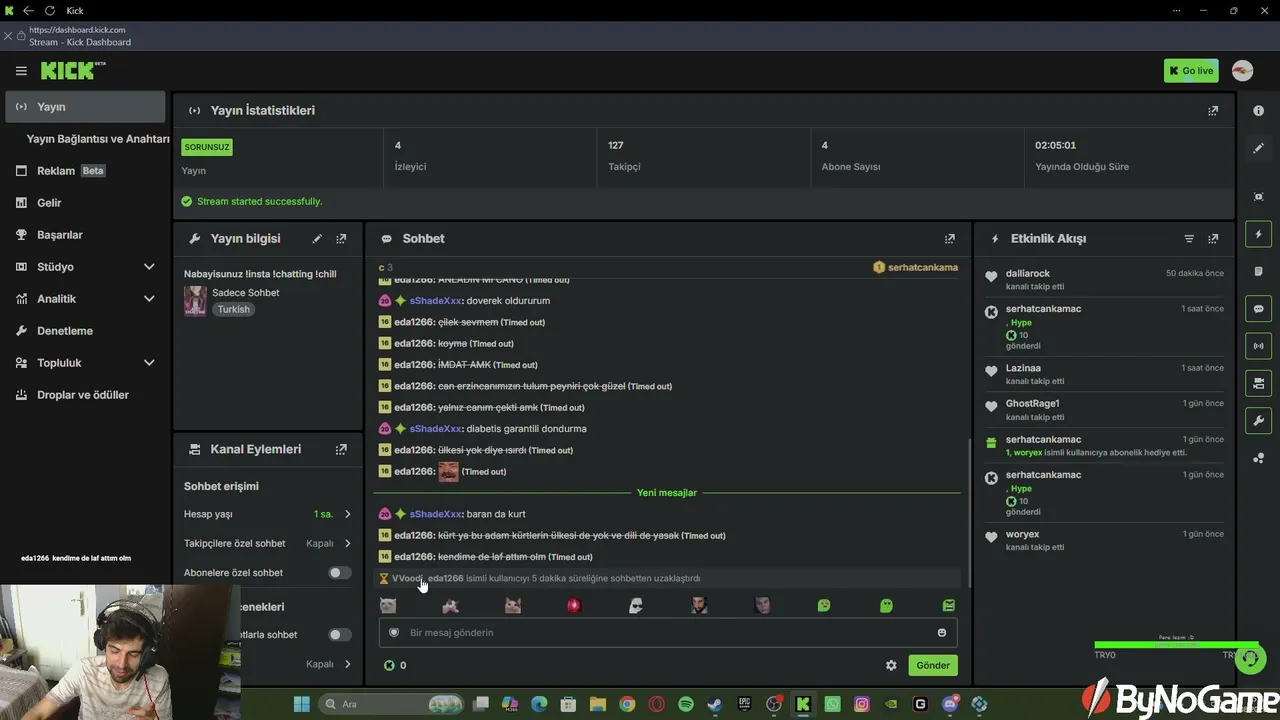
Task: Pop out the Etkinlik Akışı panel
Action: [x=1213, y=239]
